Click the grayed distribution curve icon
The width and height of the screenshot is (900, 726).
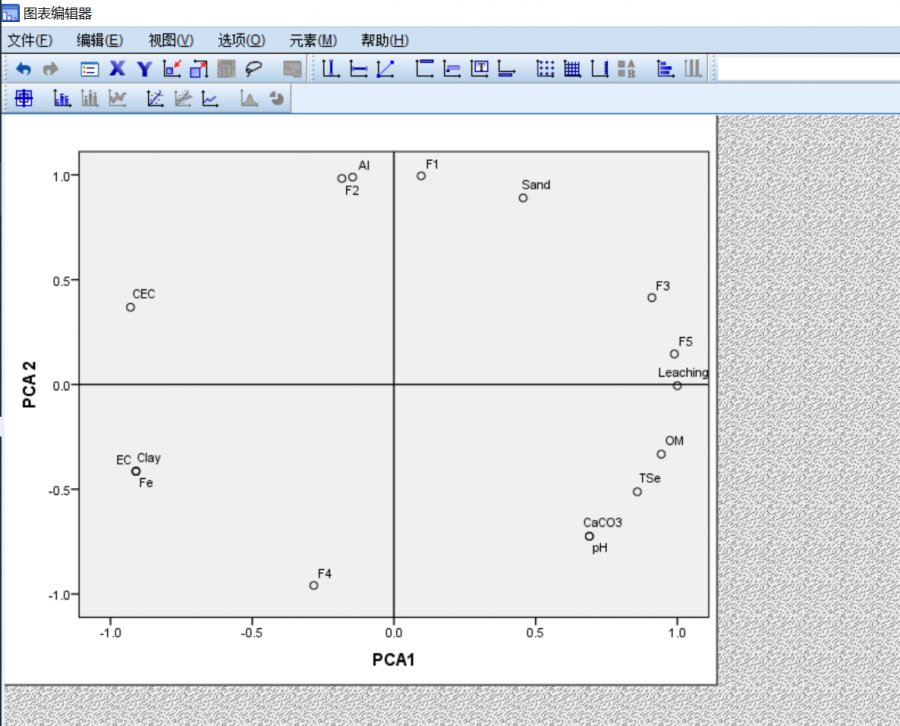pyautogui.click(x=249, y=99)
